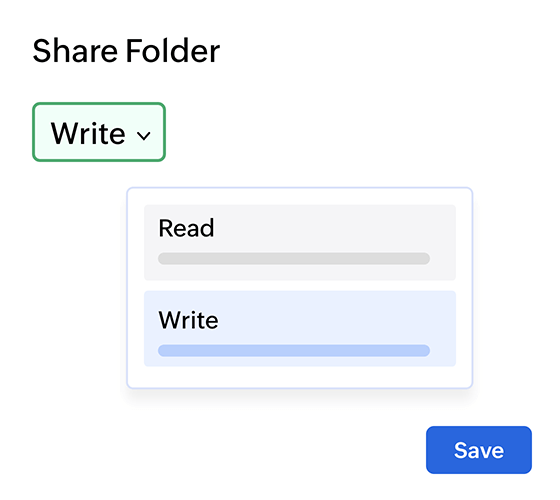
Task: Open the Write permission dropdown
Action: [x=99, y=132]
